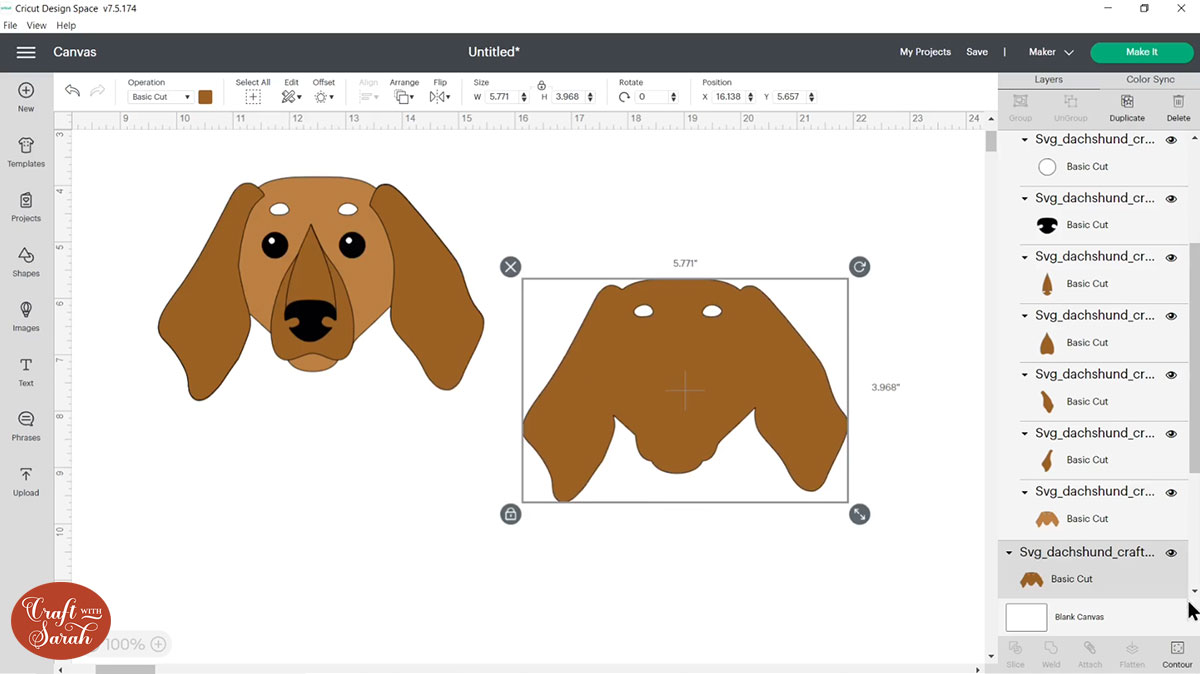The image size is (1200, 674).
Task: Hide the selected Svg_dachshund_craft layer
Action: coord(1171,553)
